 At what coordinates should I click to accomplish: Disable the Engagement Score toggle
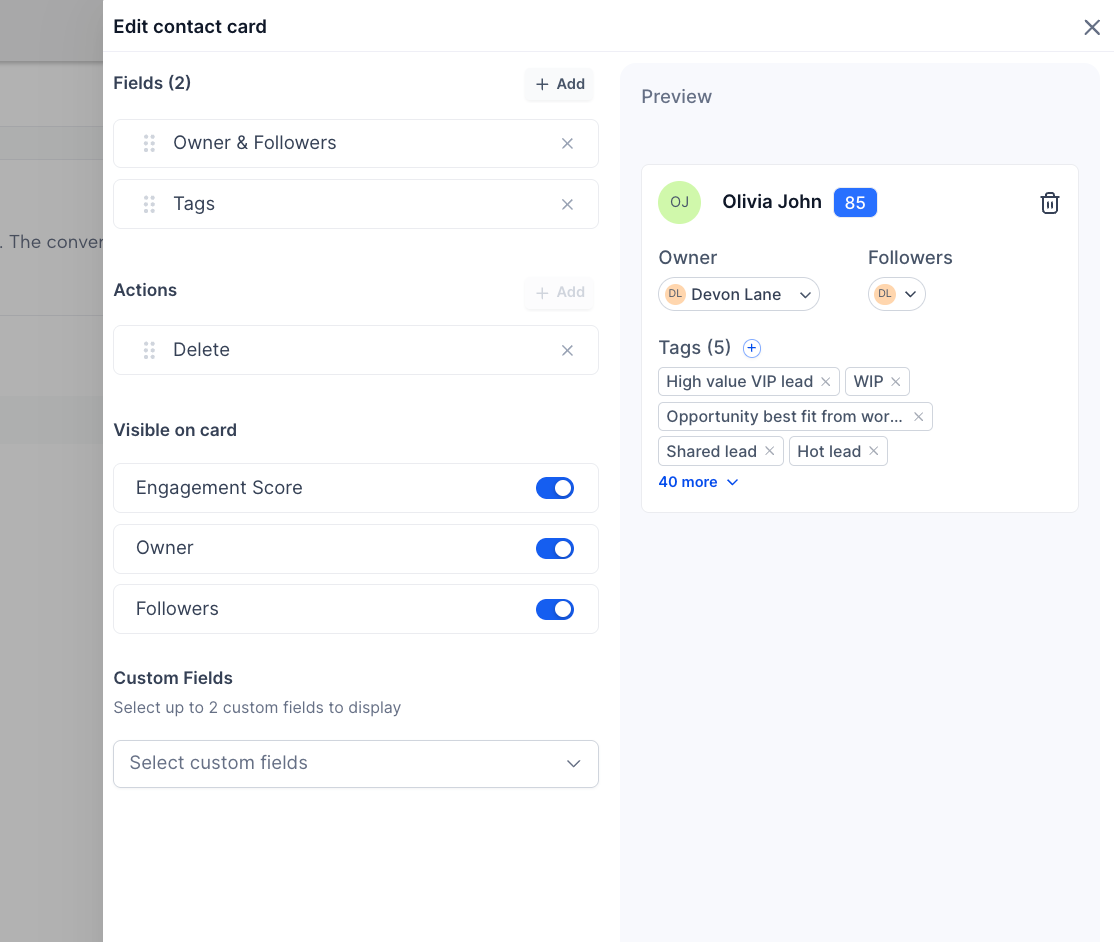point(555,488)
